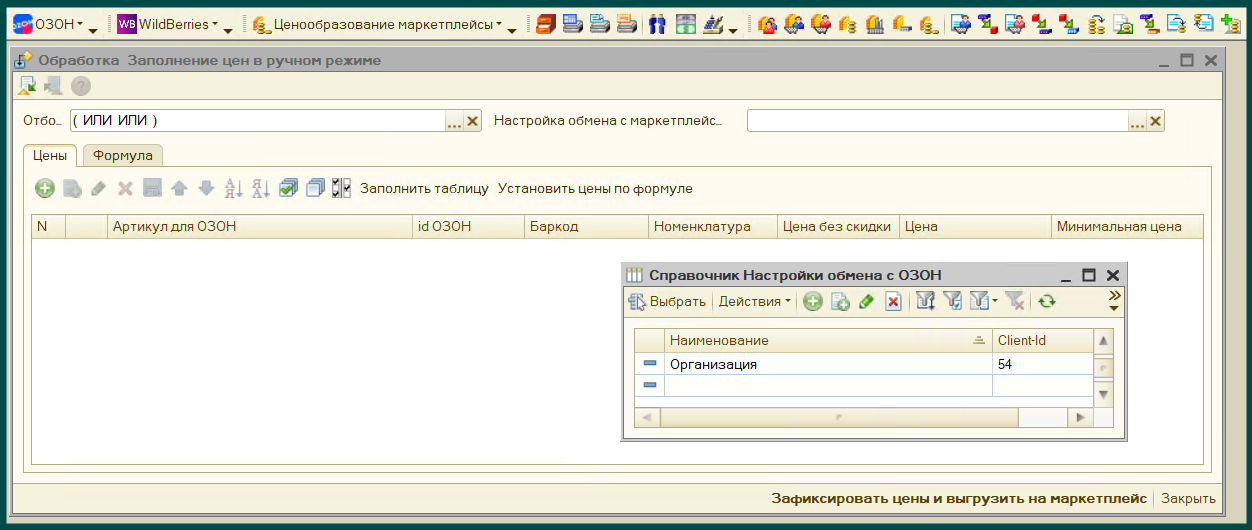Uncheck all rows icon in Цены toolbar

click(x=315, y=188)
